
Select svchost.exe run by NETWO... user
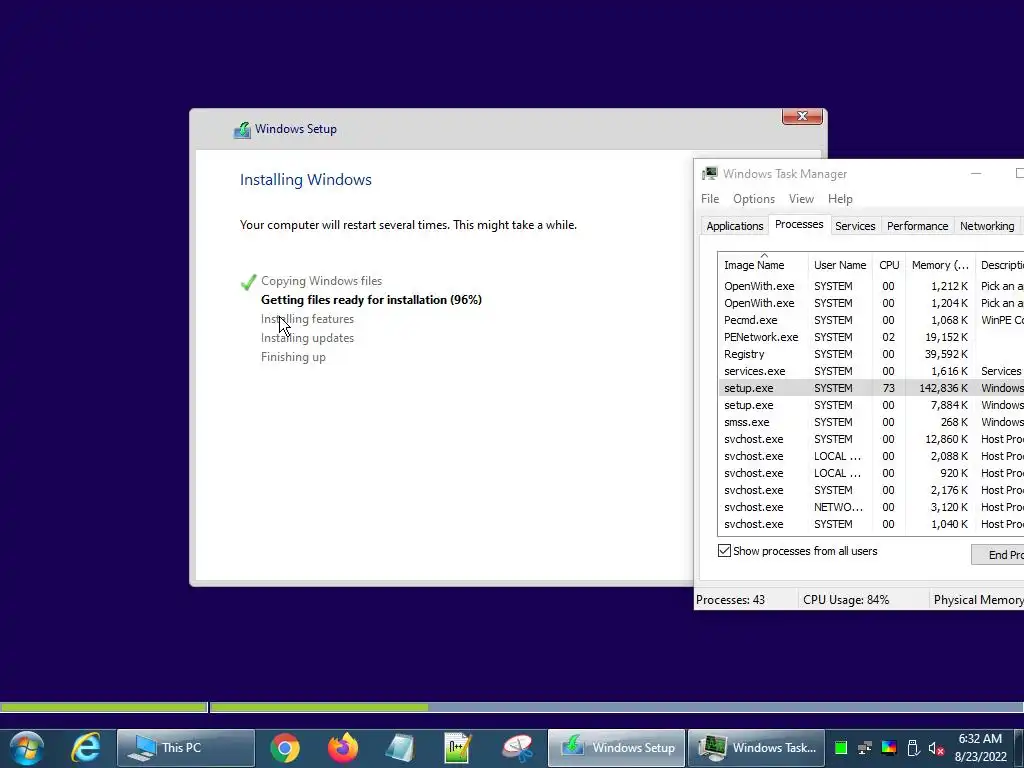tap(871, 507)
